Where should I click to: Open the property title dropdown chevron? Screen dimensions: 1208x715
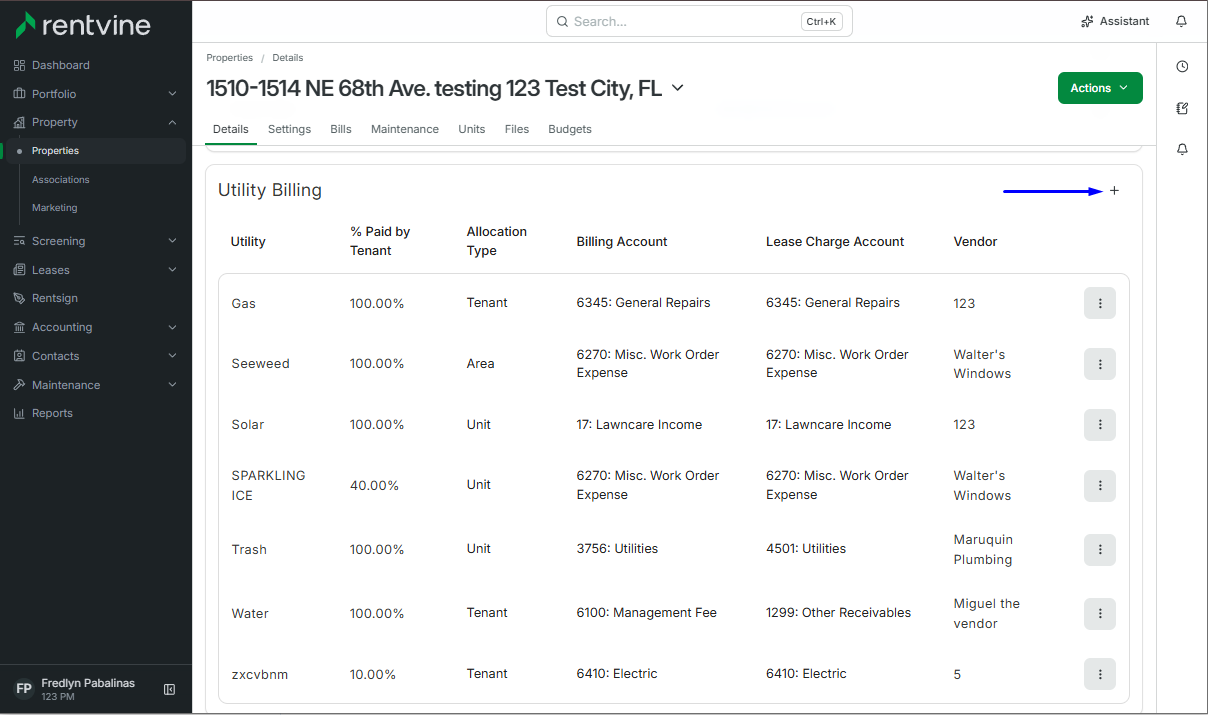[x=677, y=88]
